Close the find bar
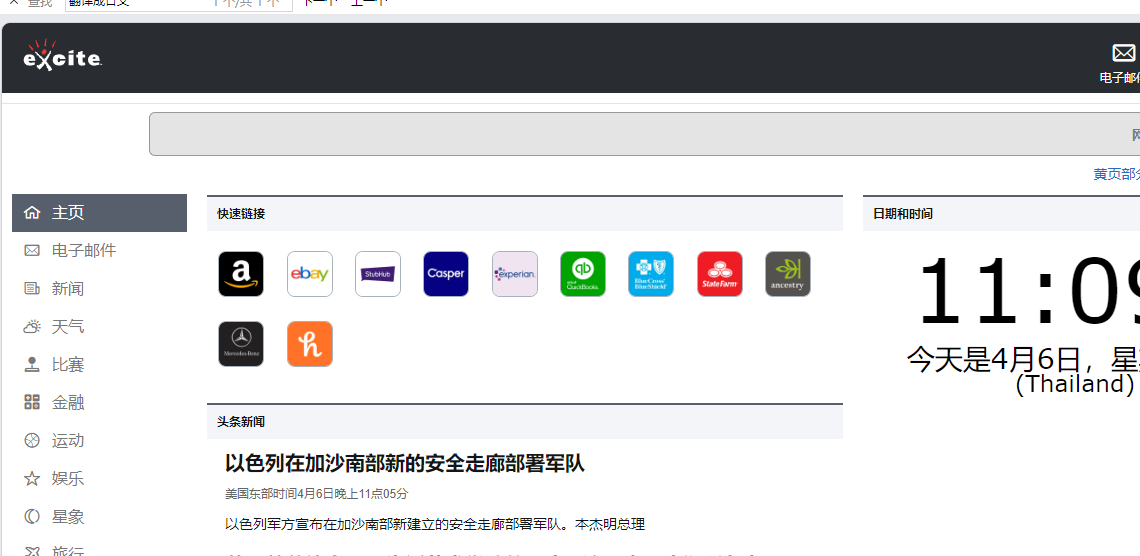Screen dimensions: 1140x556 click(13, 3)
